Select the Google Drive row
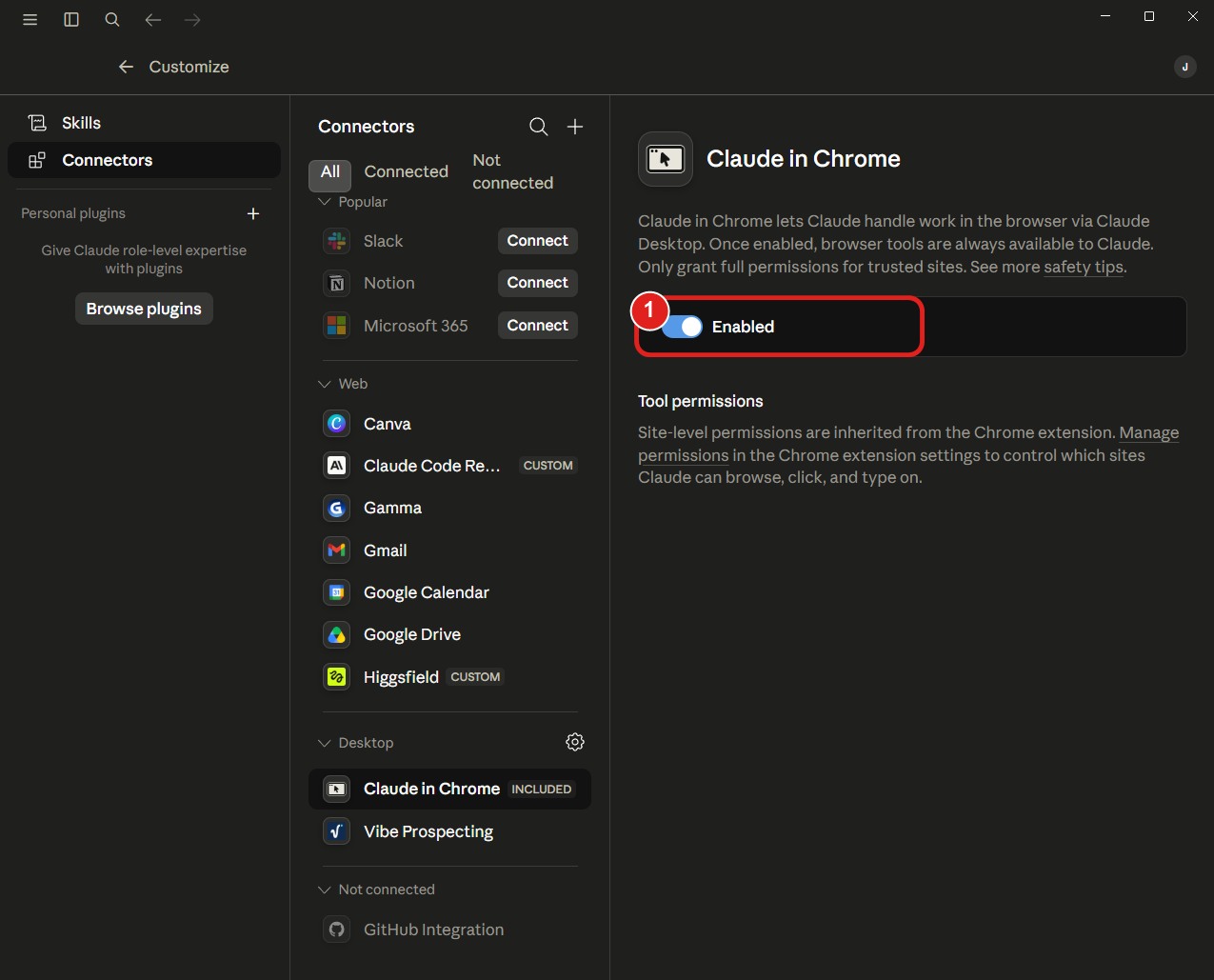The height and width of the screenshot is (980, 1214). tap(449, 634)
